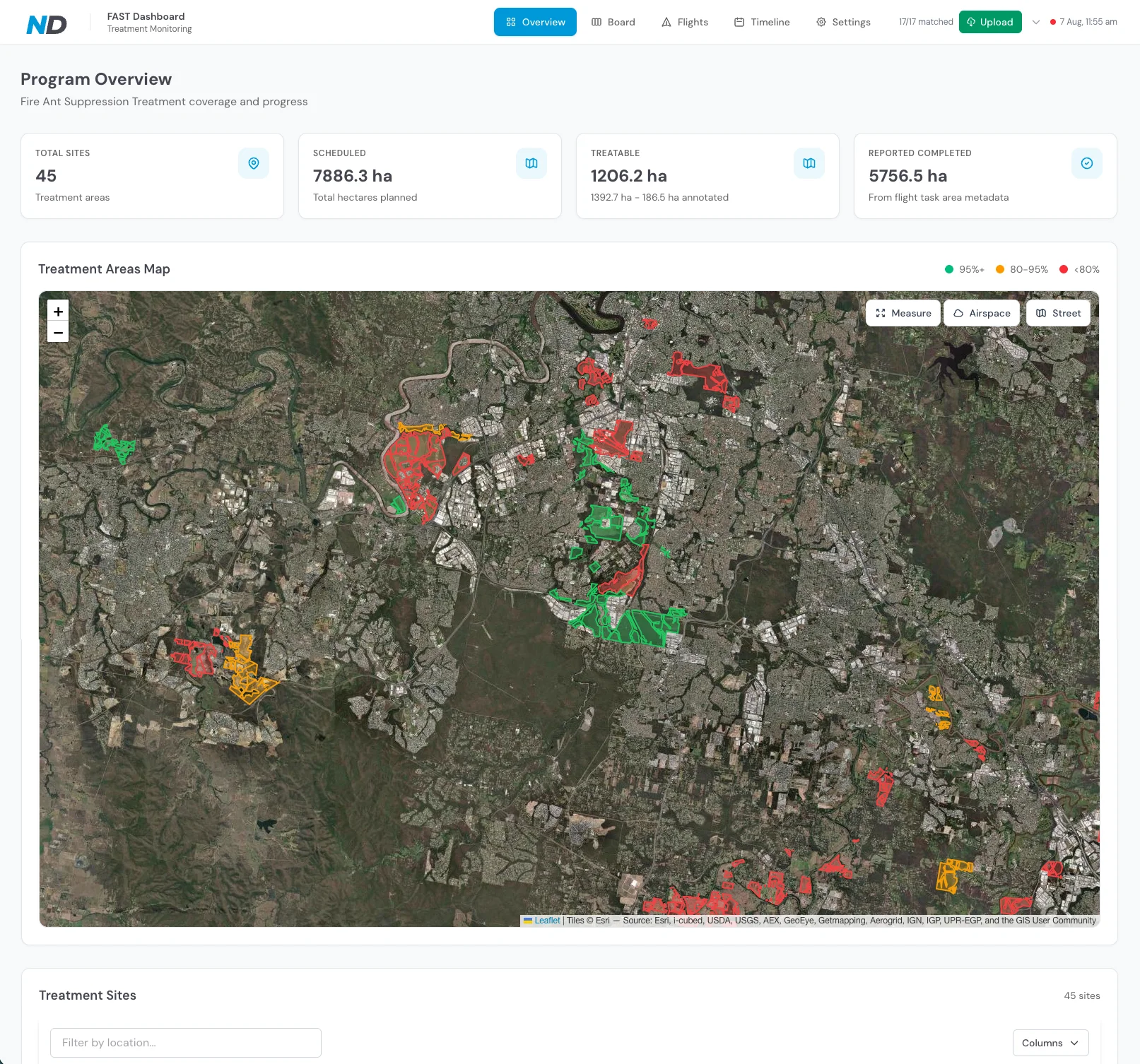This screenshot has width=1140, height=1064.
Task: Click the red <80% legend dot
Action: point(1064,269)
